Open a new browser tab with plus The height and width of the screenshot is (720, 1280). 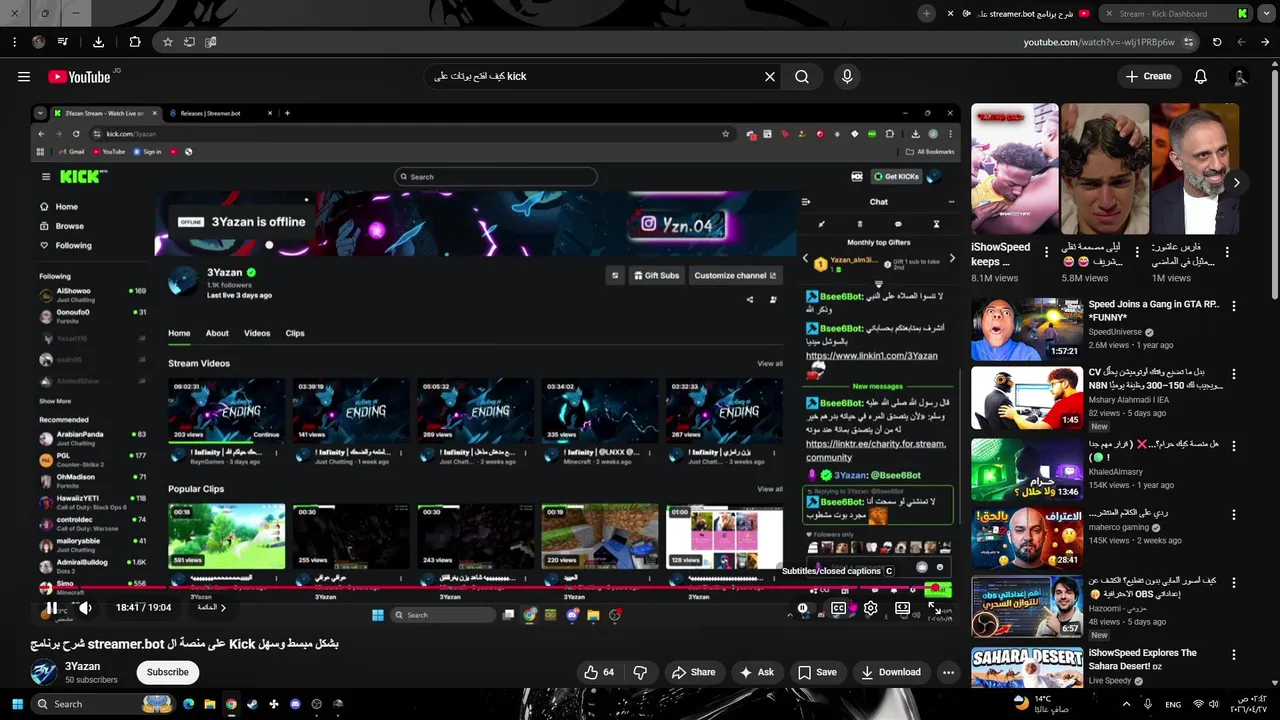tap(927, 14)
